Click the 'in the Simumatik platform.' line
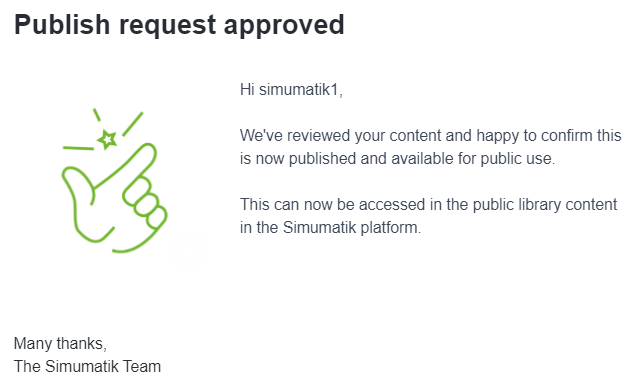This screenshot has width=638, height=389. [330, 227]
